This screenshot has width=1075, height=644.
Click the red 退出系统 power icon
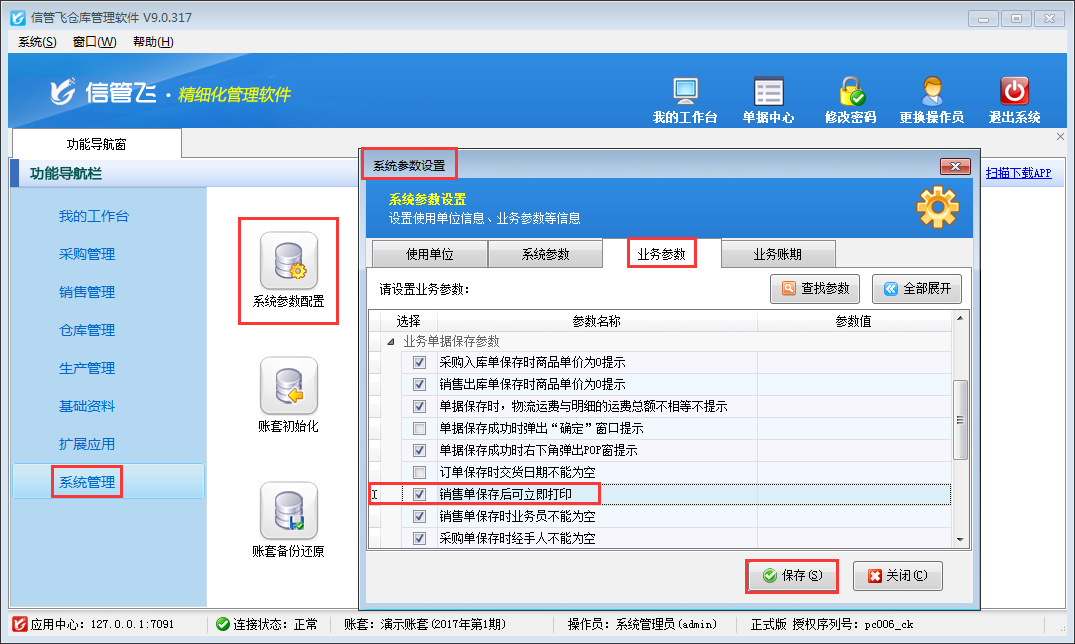tap(1014, 92)
